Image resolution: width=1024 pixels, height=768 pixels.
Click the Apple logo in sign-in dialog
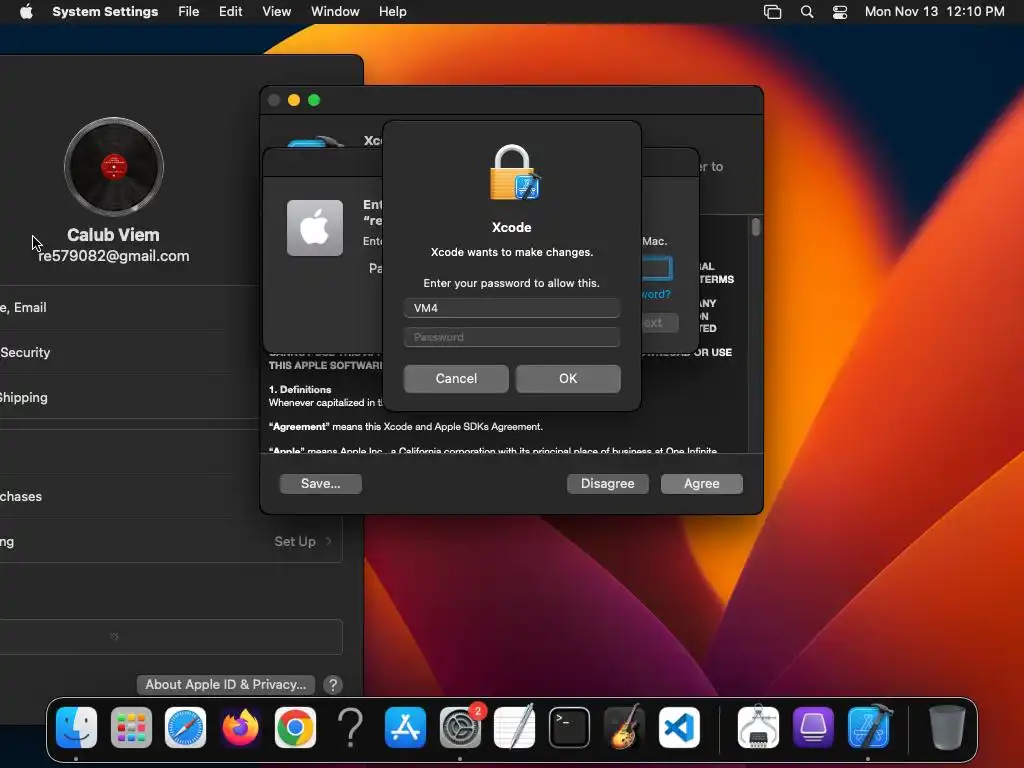(315, 228)
